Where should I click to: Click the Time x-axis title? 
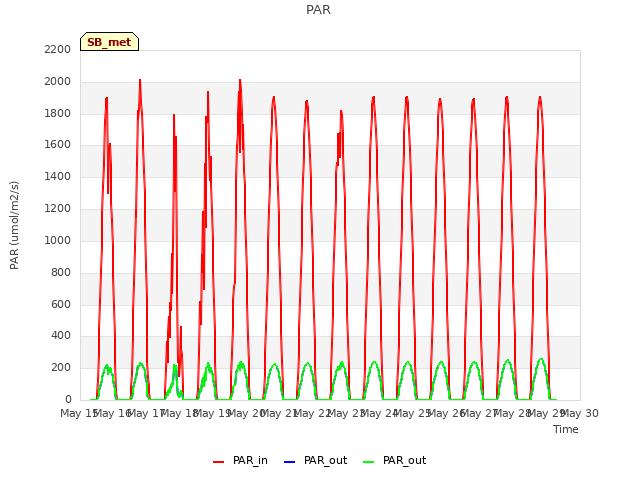pos(565,429)
